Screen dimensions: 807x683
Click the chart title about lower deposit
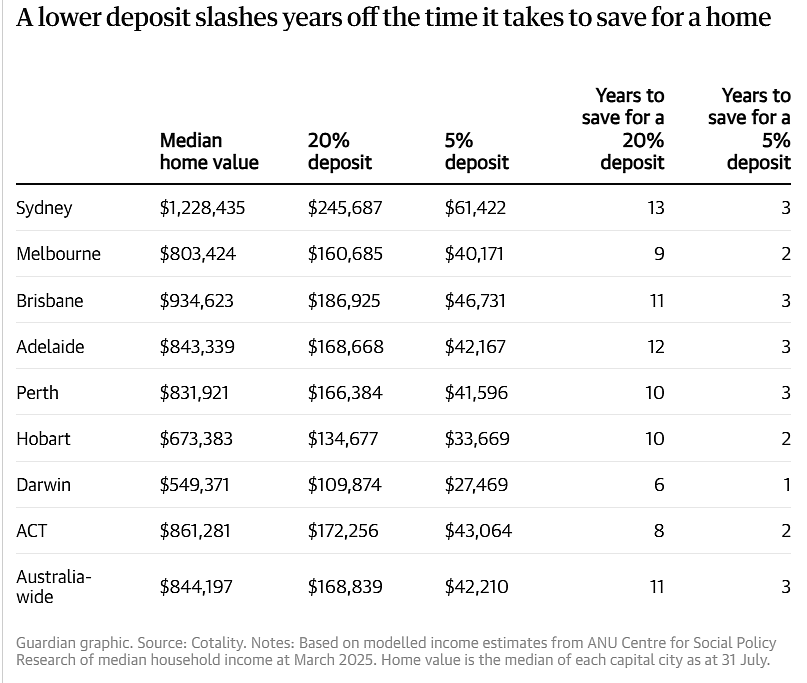click(x=394, y=17)
